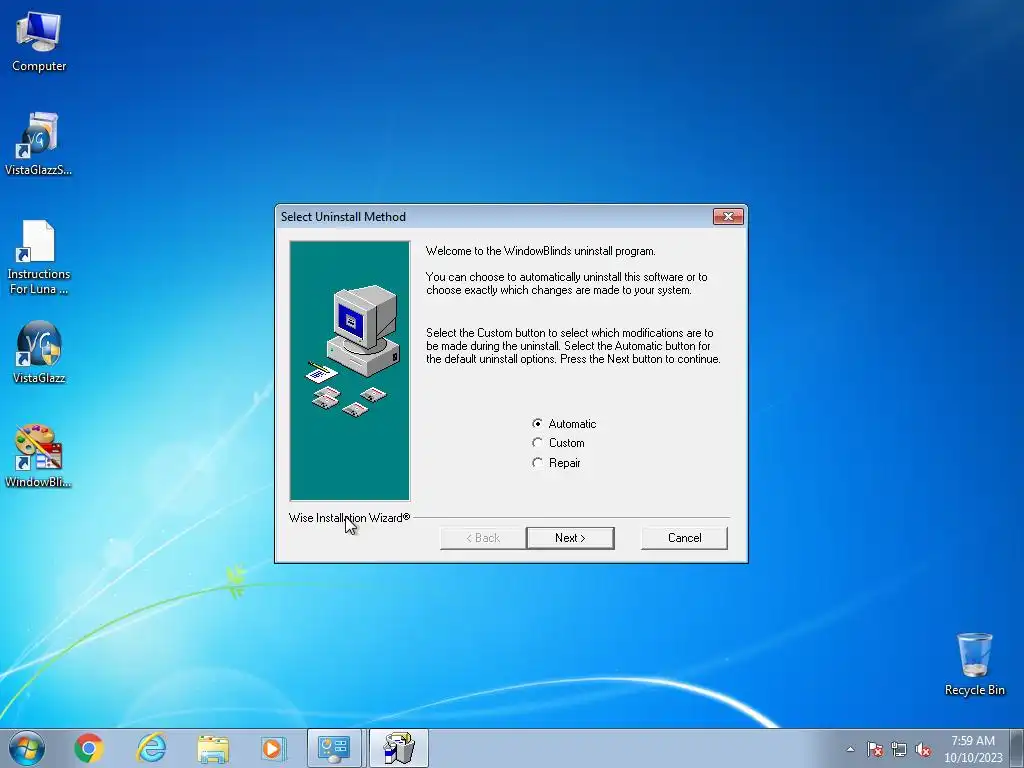Open Windows Explorer from the taskbar

(213, 748)
